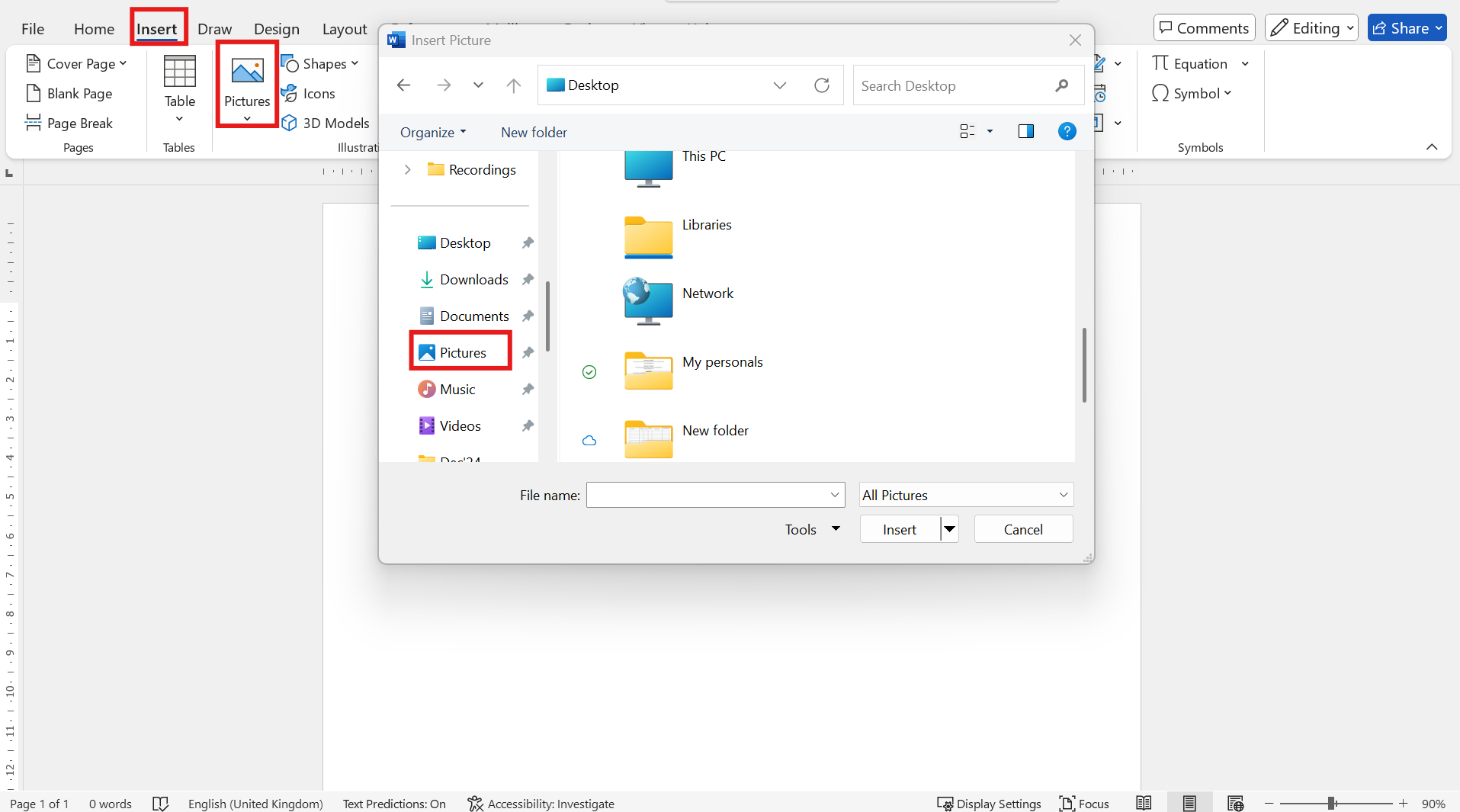Screen dimensions: 1460x812
Task: Click the Share button
Action: tap(1407, 28)
